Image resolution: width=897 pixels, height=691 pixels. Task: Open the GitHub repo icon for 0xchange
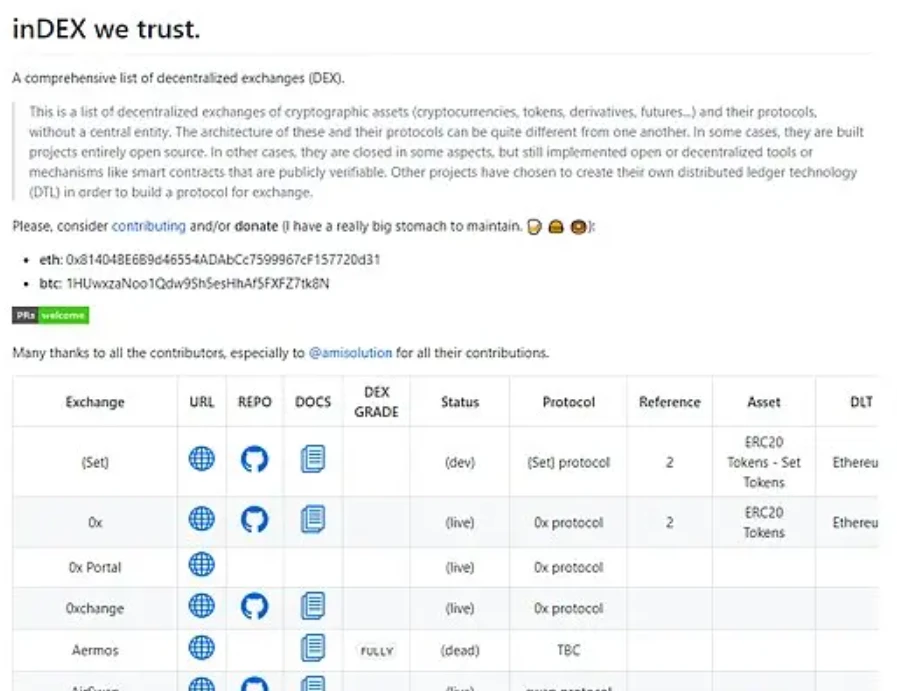(255, 605)
